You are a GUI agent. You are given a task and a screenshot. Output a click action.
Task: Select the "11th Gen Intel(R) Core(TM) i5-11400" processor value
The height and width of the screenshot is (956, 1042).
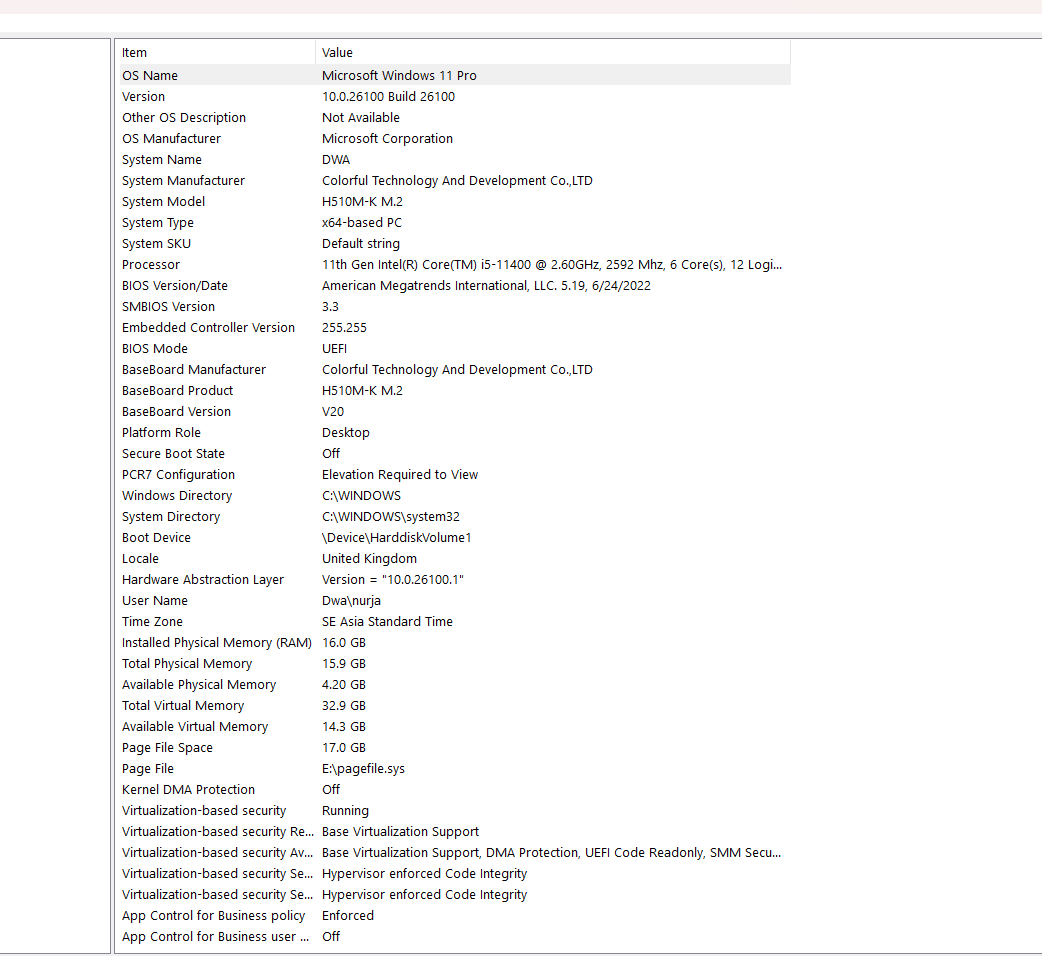[x=552, y=264]
